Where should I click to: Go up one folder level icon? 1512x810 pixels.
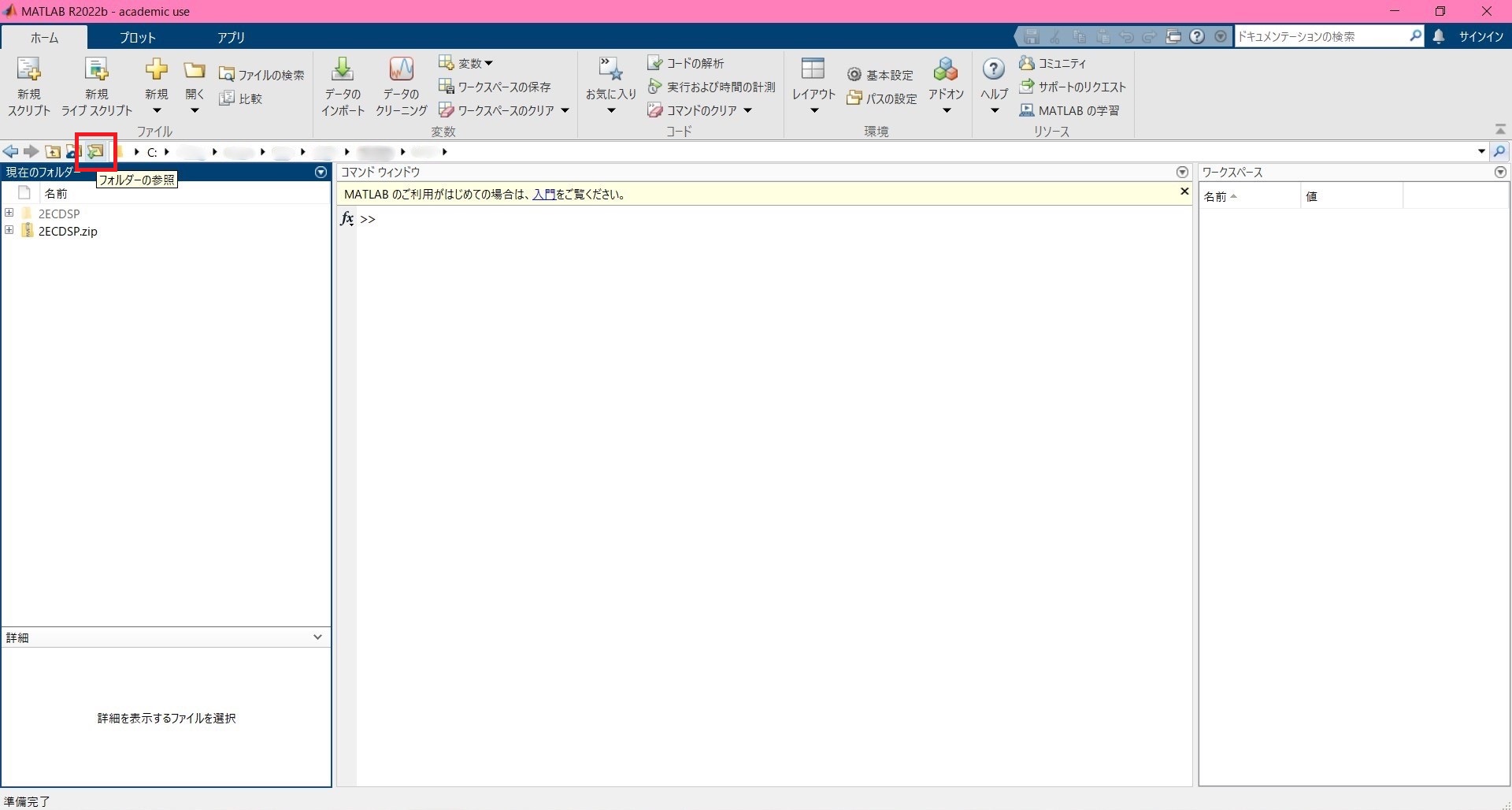click(x=53, y=151)
